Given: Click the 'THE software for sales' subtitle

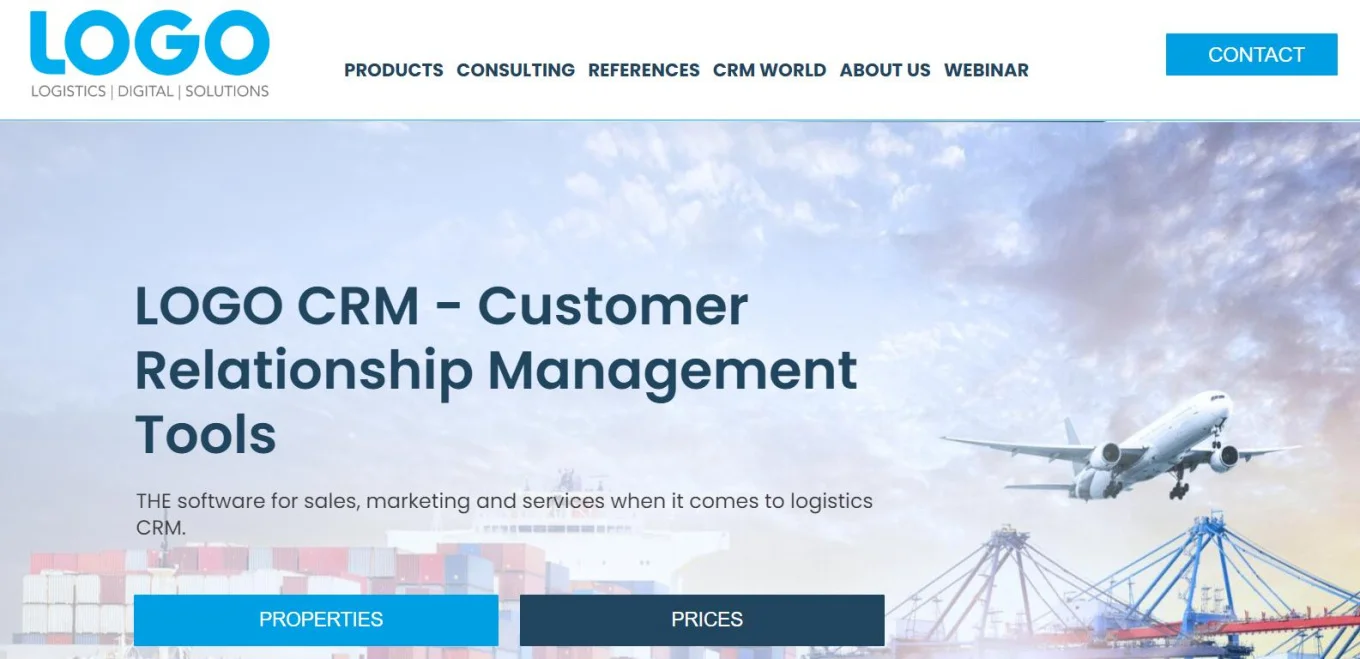Looking at the screenshot, I should tap(504, 514).
